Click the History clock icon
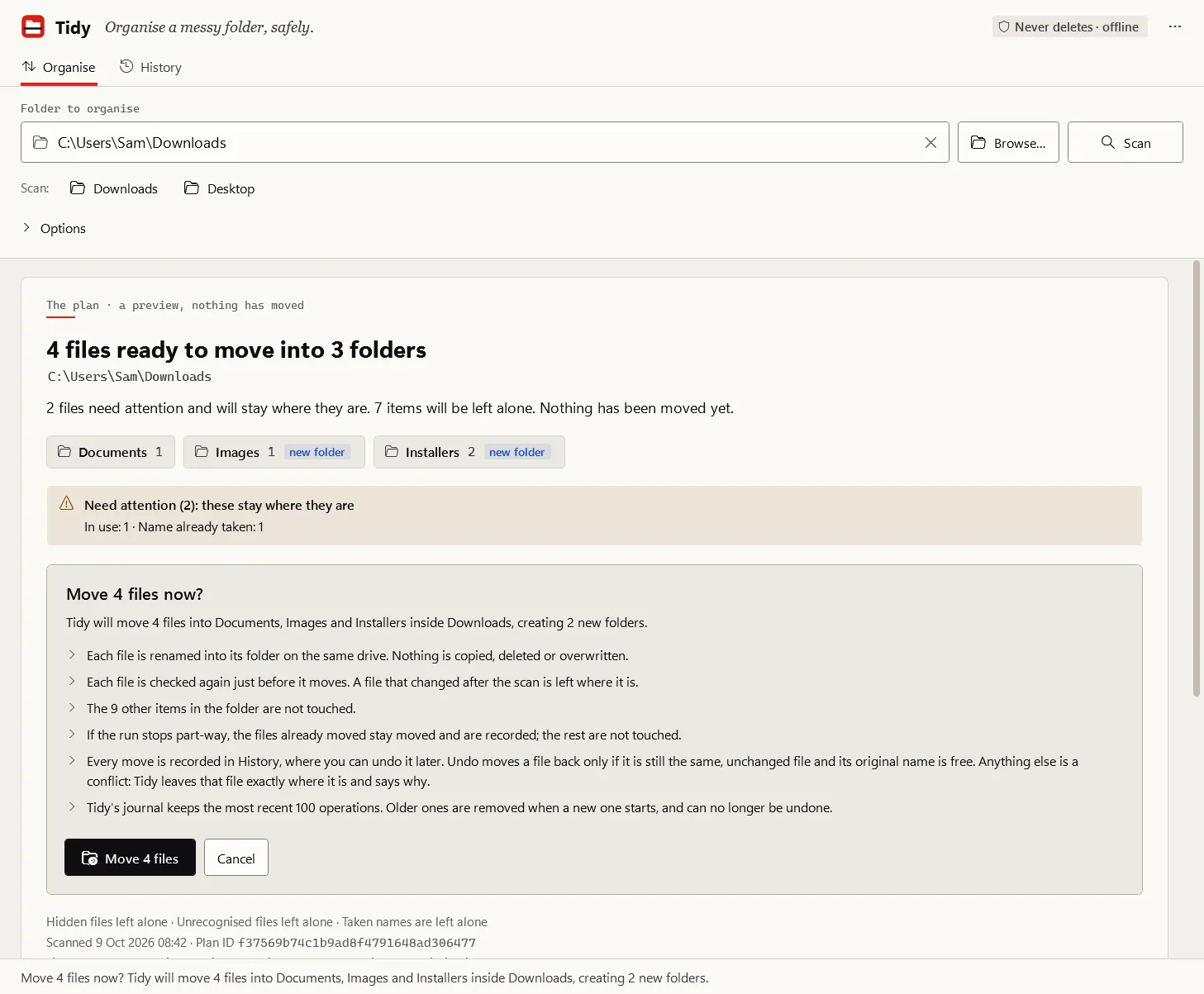Image resolution: width=1204 pixels, height=994 pixels. 126,67
